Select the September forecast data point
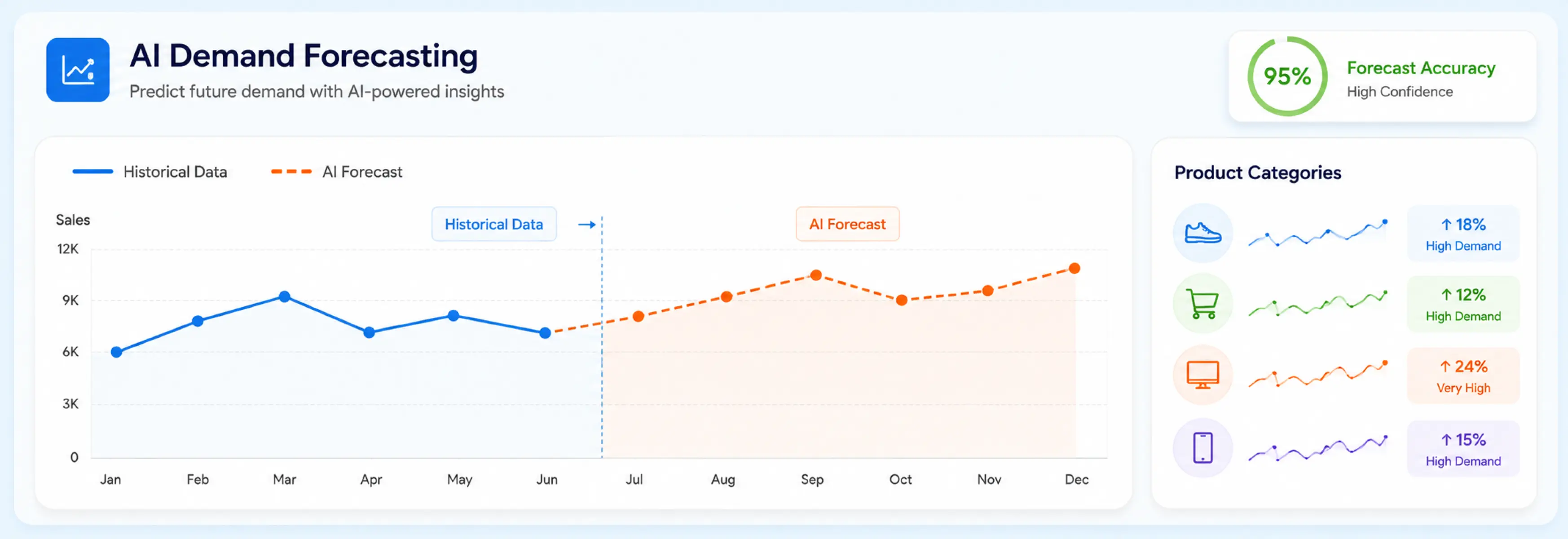Image resolution: width=1568 pixels, height=539 pixels. pos(816,275)
